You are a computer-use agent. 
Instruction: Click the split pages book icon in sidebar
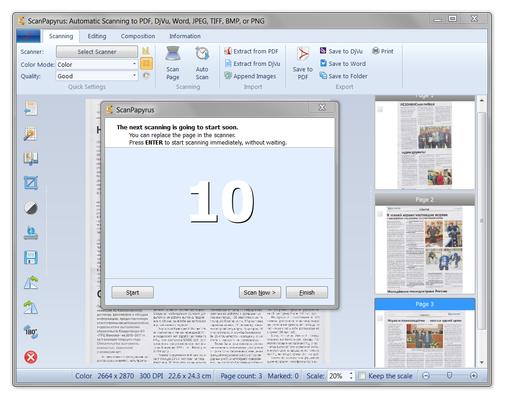click(x=31, y=159)
